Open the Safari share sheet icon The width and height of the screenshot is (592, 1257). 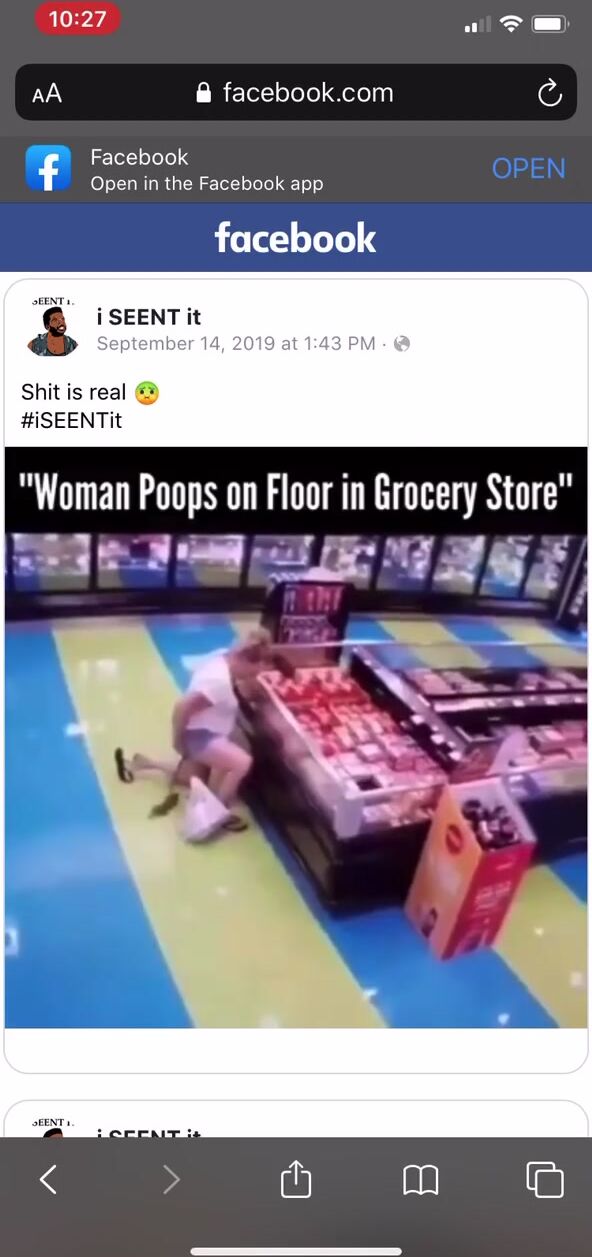tap(296, 1178)
